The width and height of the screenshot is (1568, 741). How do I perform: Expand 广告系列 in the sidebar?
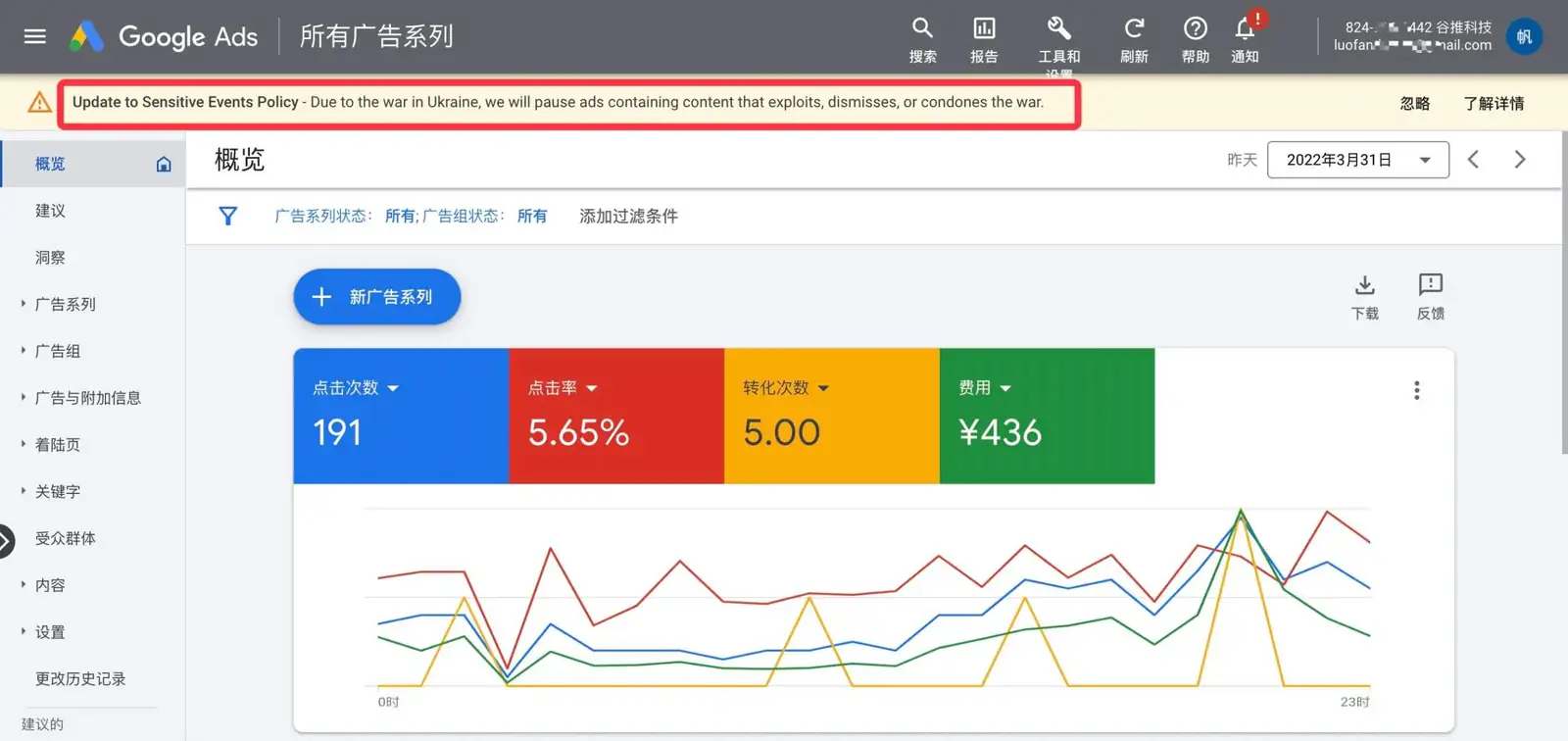click(24, 304)
